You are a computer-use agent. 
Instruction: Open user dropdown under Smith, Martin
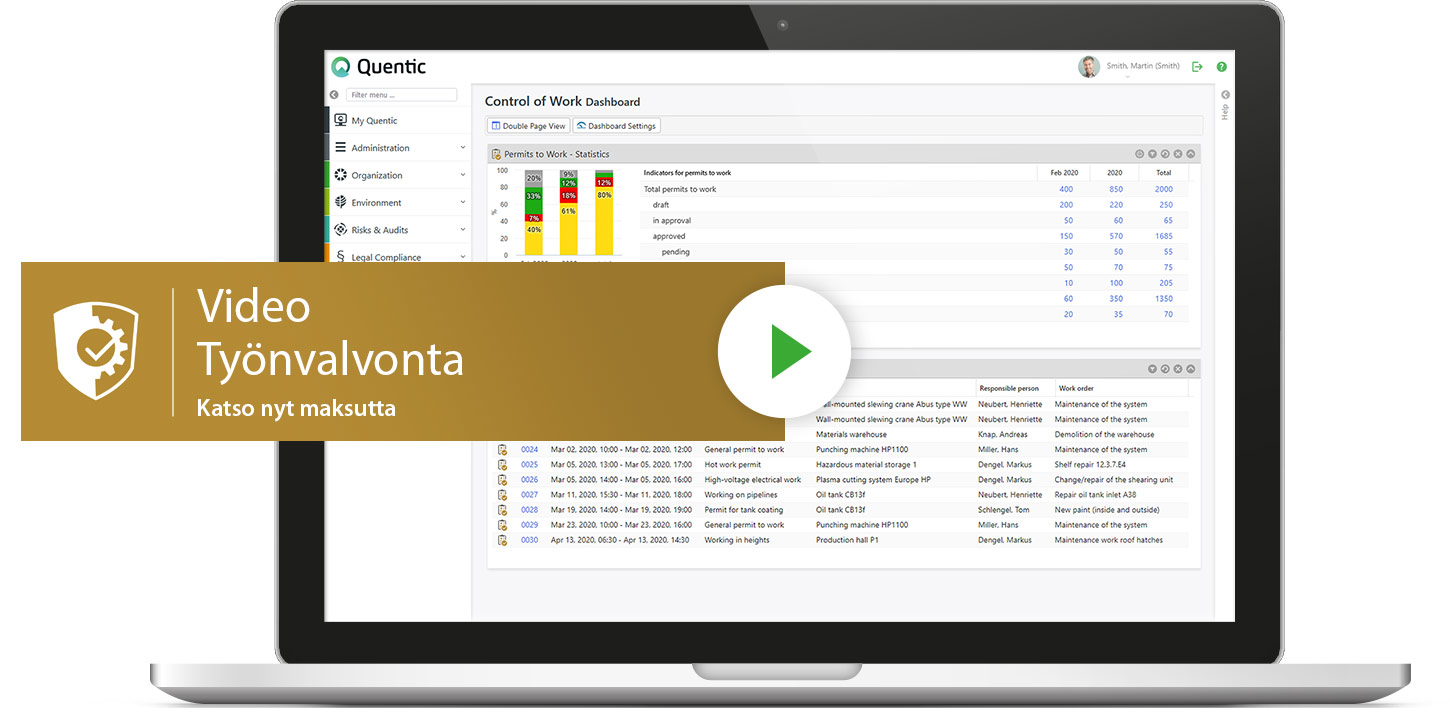(x=1126, y=77)
